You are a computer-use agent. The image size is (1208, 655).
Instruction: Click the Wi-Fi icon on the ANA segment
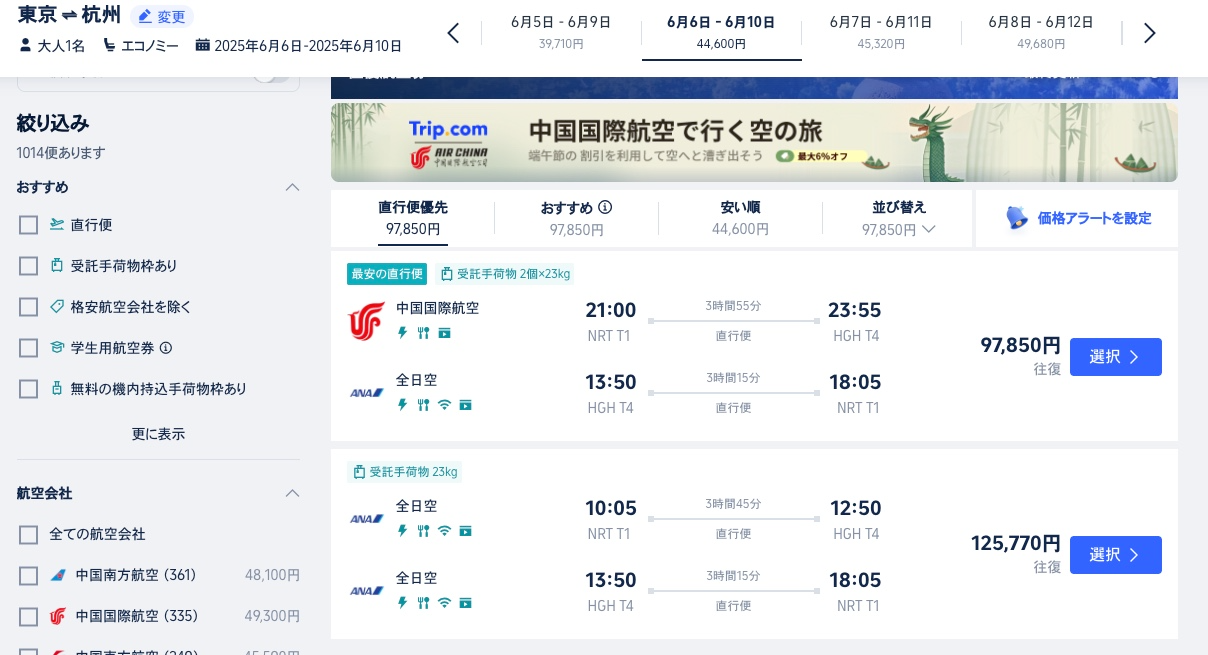[x=444, y=405]
